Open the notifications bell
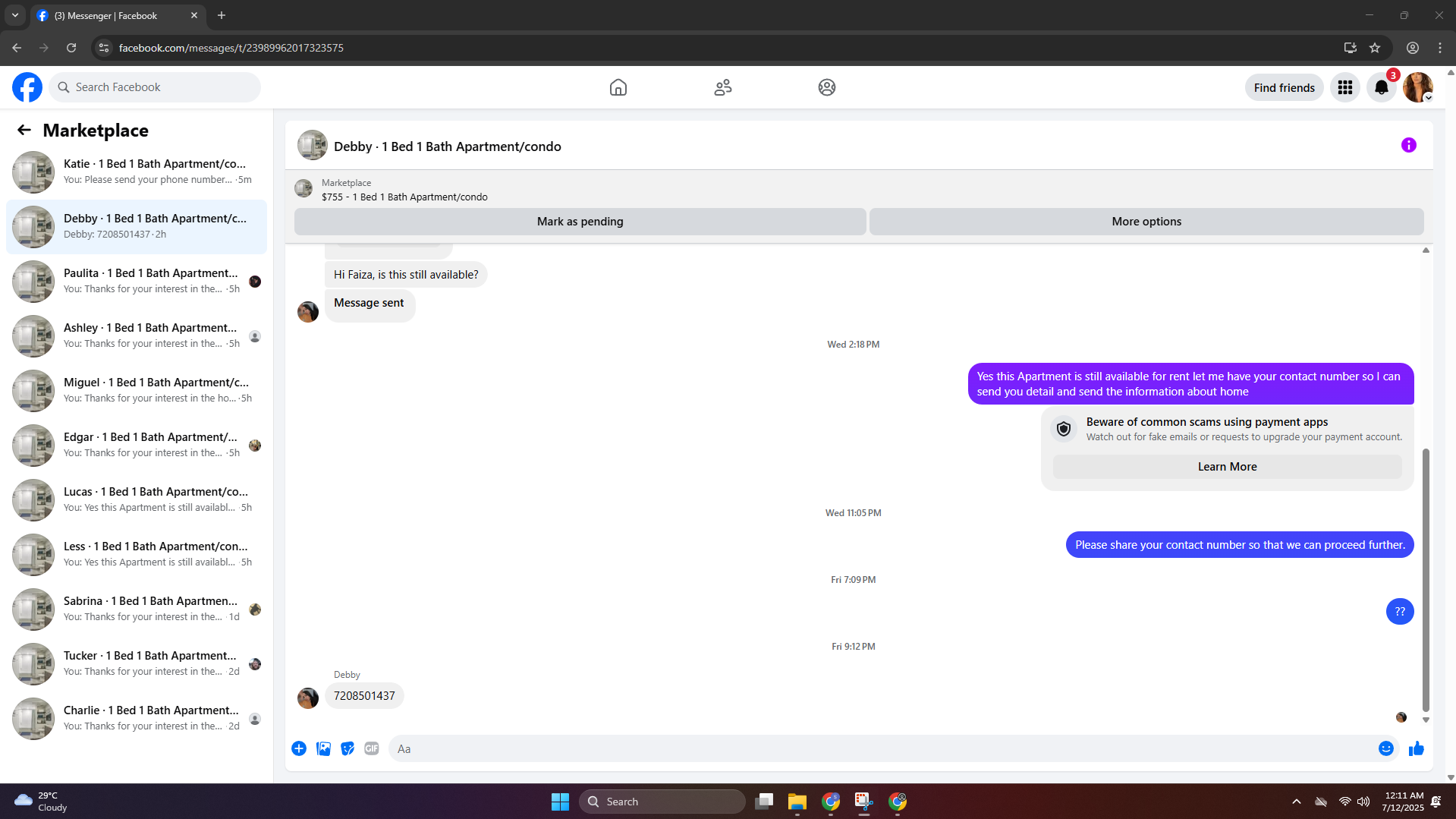This screenshot has height=819, width=1456. [x=1382, y=87]
